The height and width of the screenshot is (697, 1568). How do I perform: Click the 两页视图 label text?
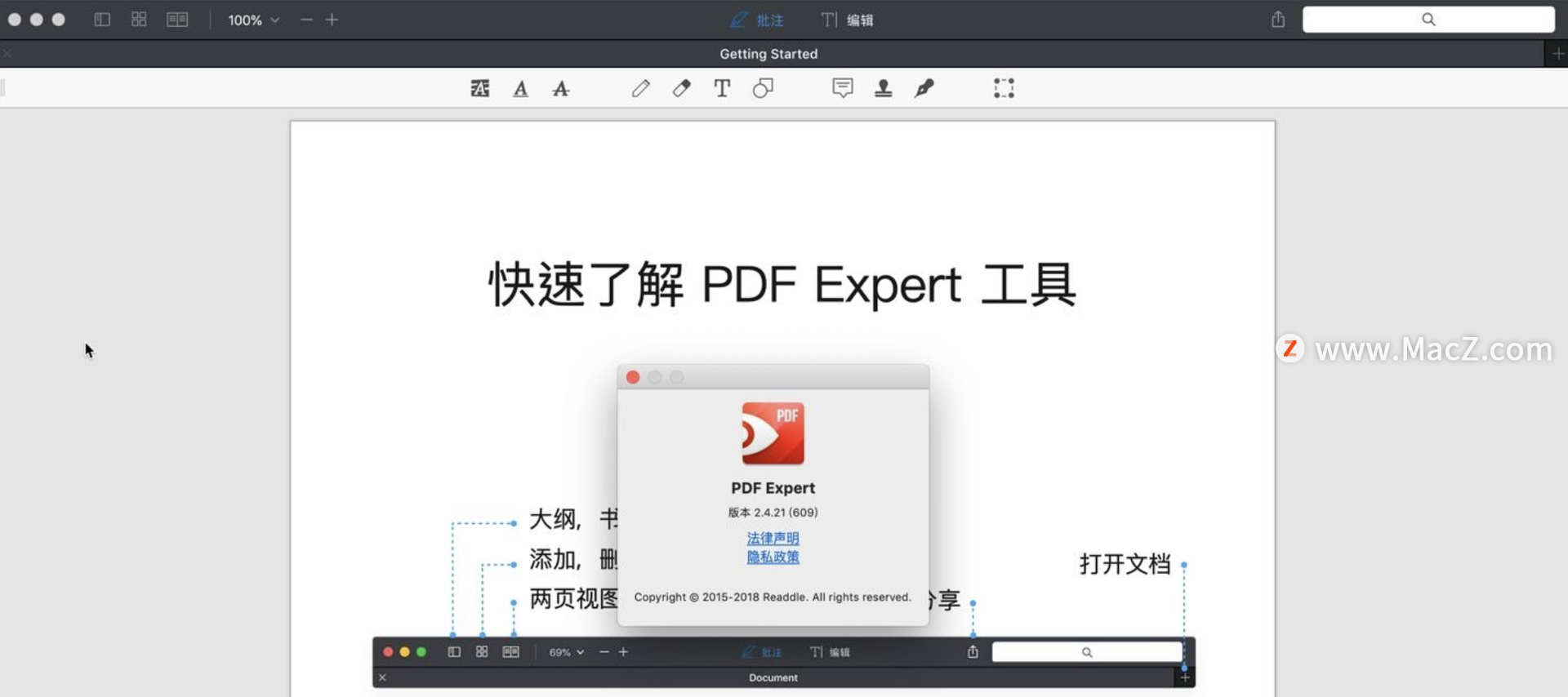(574, 598)
